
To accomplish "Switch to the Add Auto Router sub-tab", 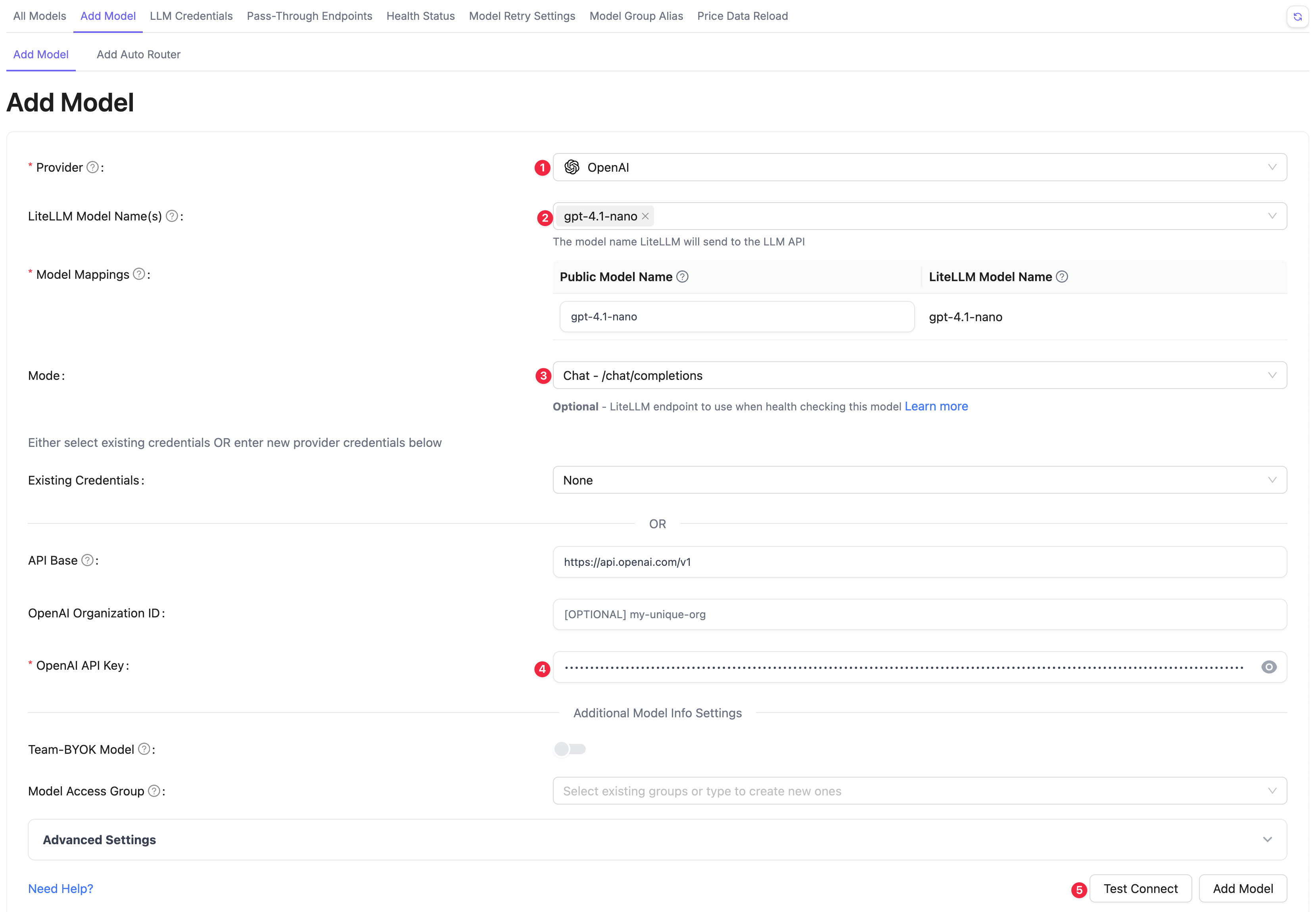I will (x=138, y=54).
